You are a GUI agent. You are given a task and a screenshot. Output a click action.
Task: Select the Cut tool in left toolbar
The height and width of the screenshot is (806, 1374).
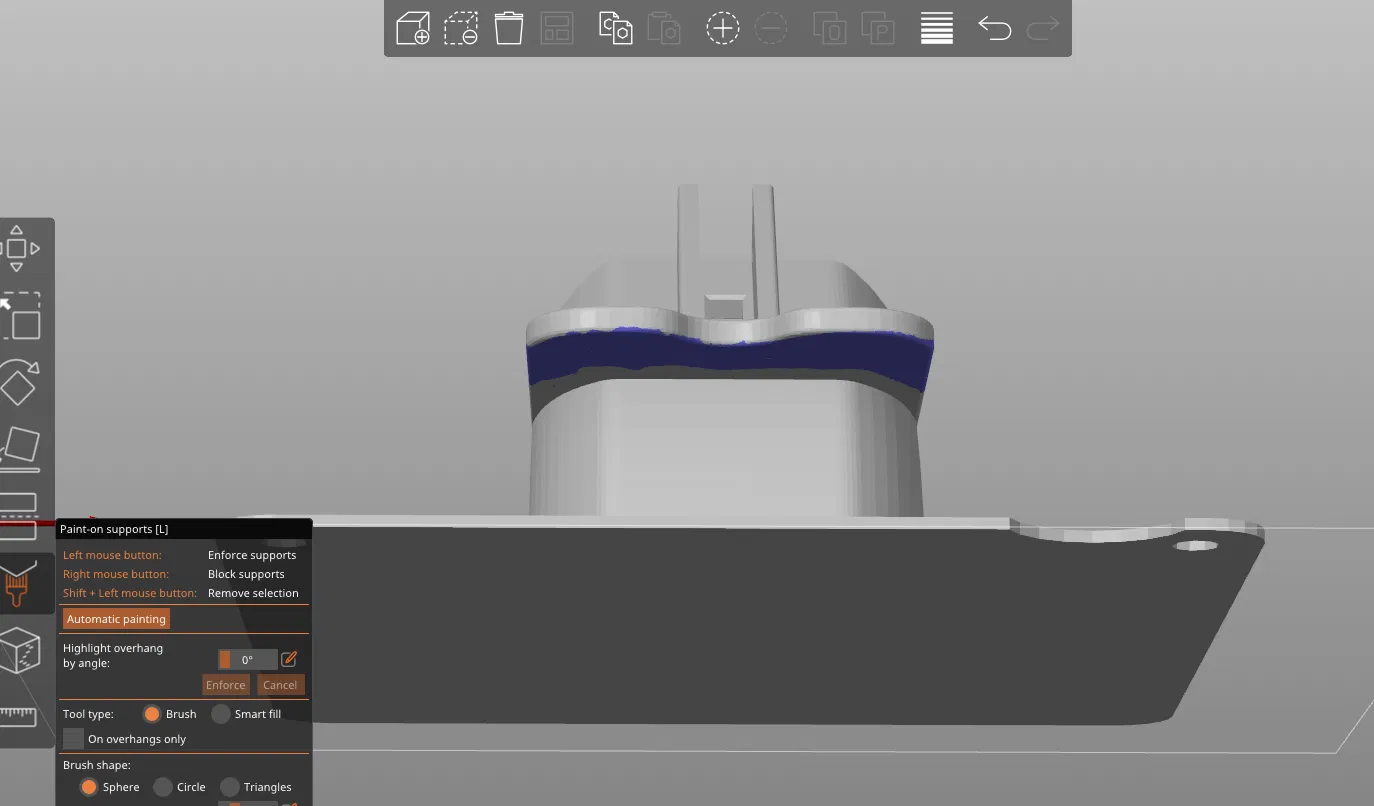click(x=18, y=516)
